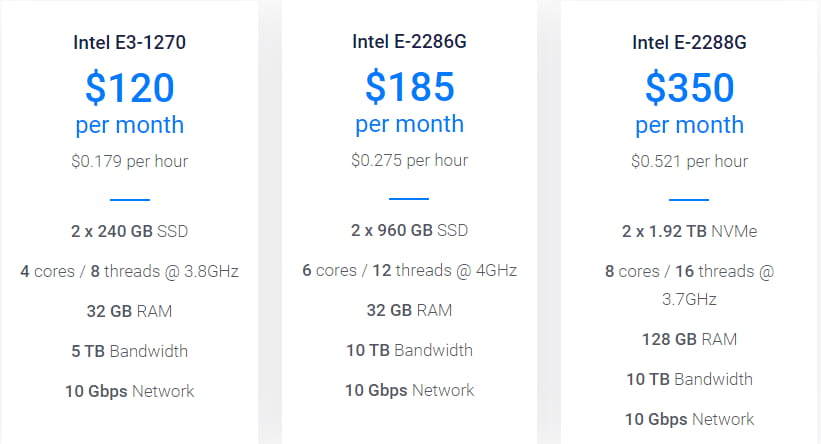The image size is (821, 444).
Task: Click the $0.275 per hour rate
Action: (409, 160)
